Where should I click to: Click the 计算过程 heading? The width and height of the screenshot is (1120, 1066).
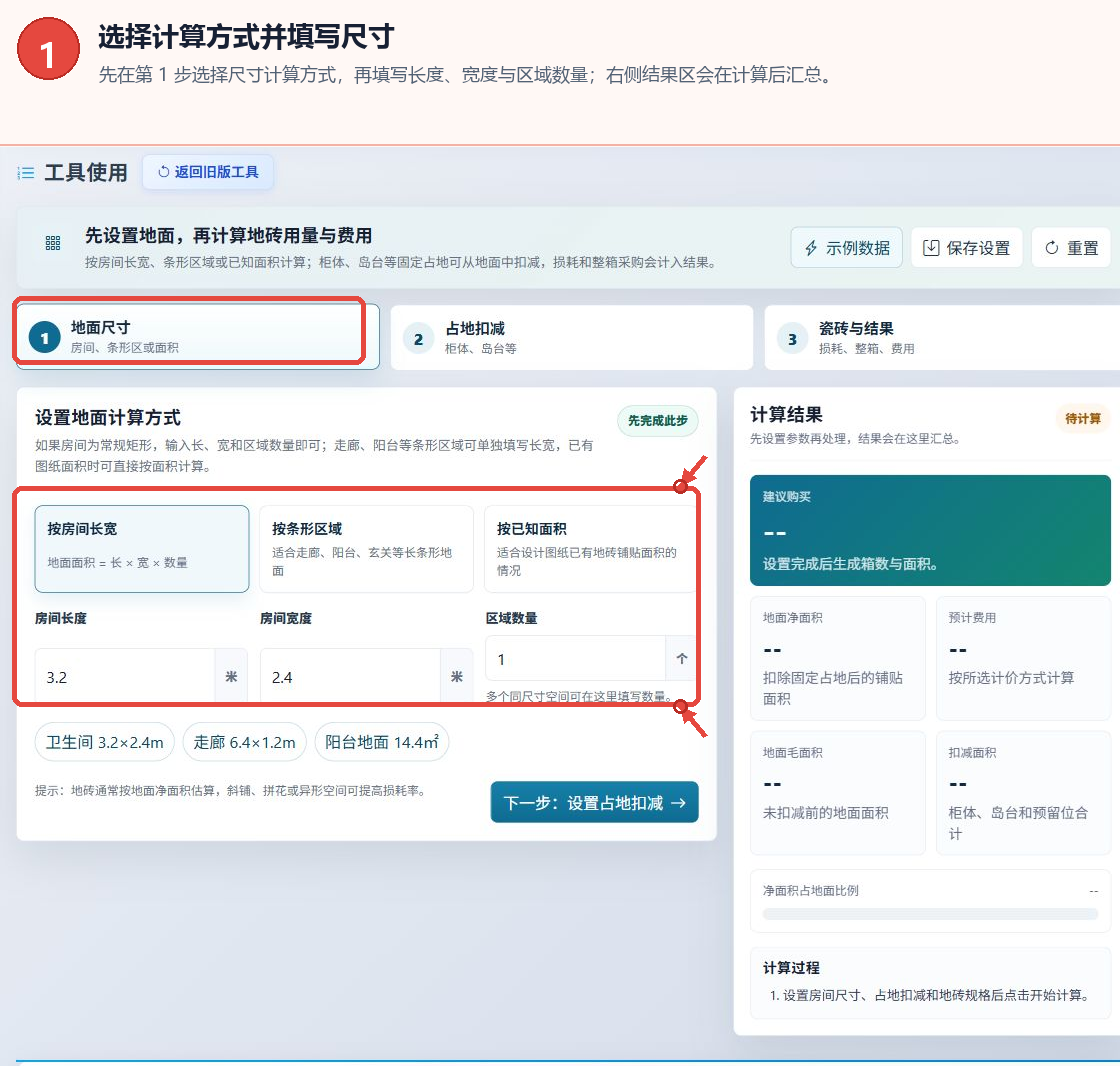point(791,967)
